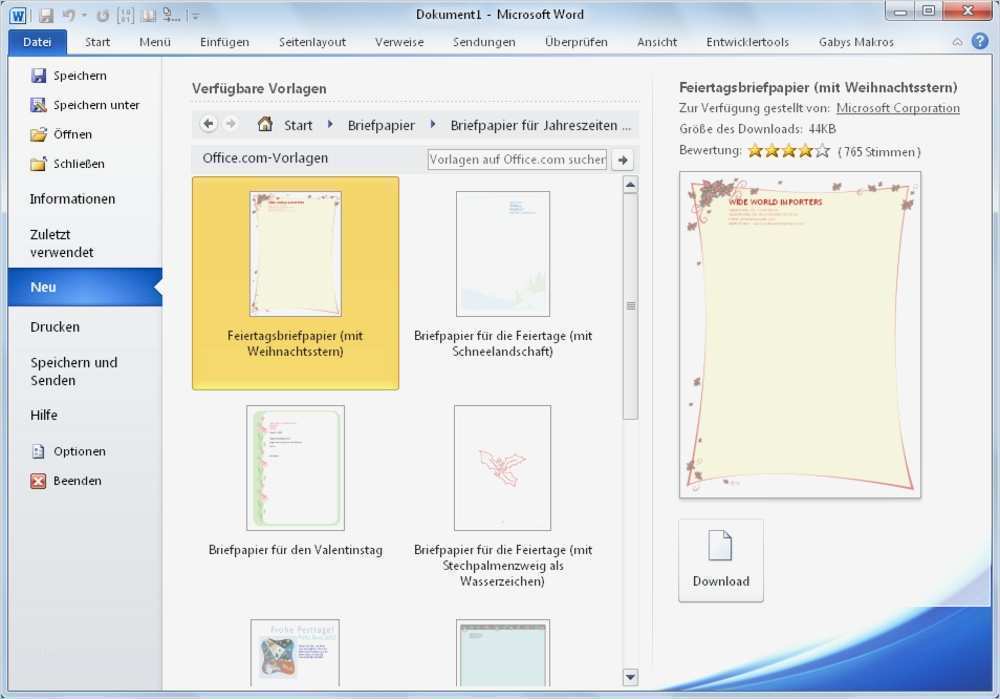
Task: Click the Save icon in the Quick Access toolbar
Action: [x=44, y=14]
